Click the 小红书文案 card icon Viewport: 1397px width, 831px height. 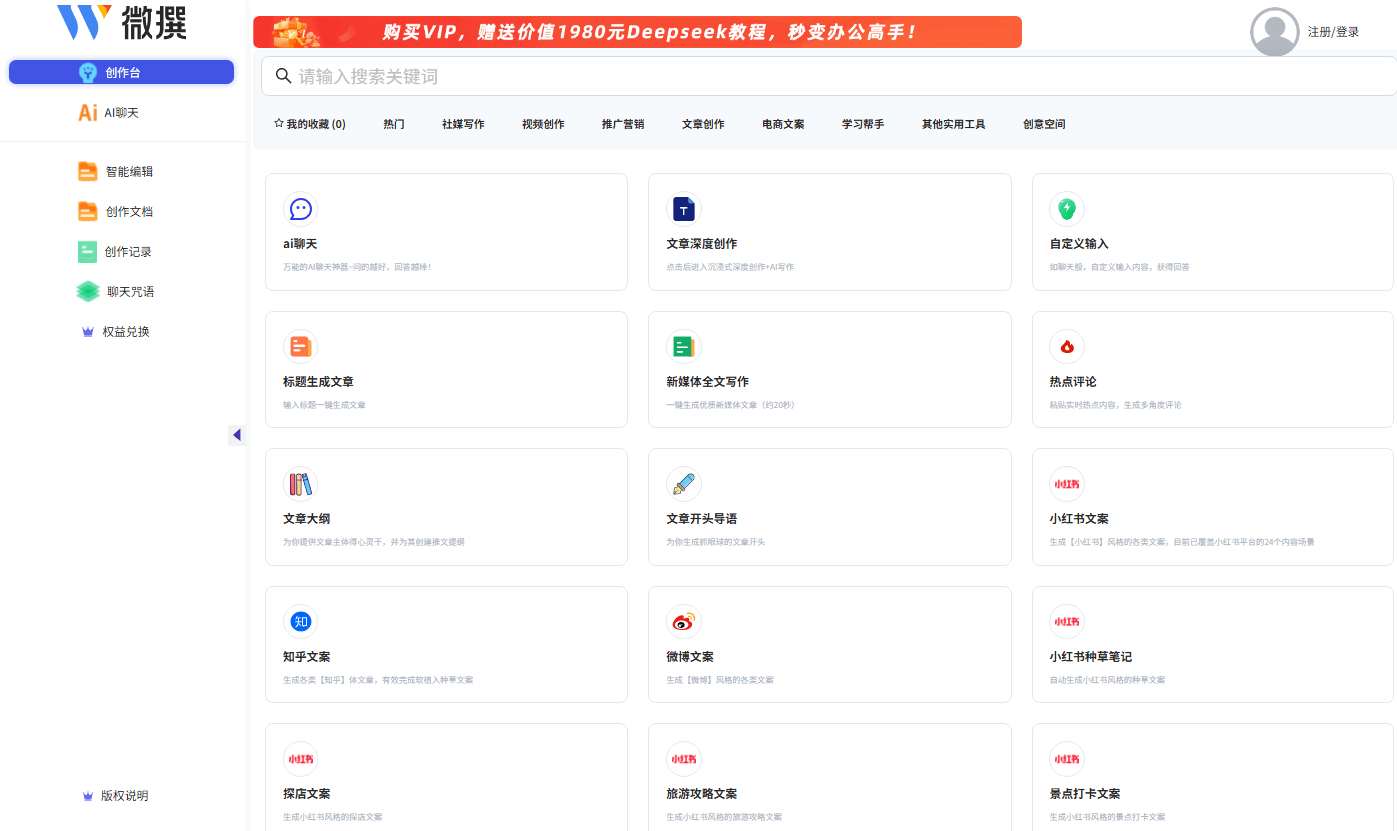tap(1067, 484)
